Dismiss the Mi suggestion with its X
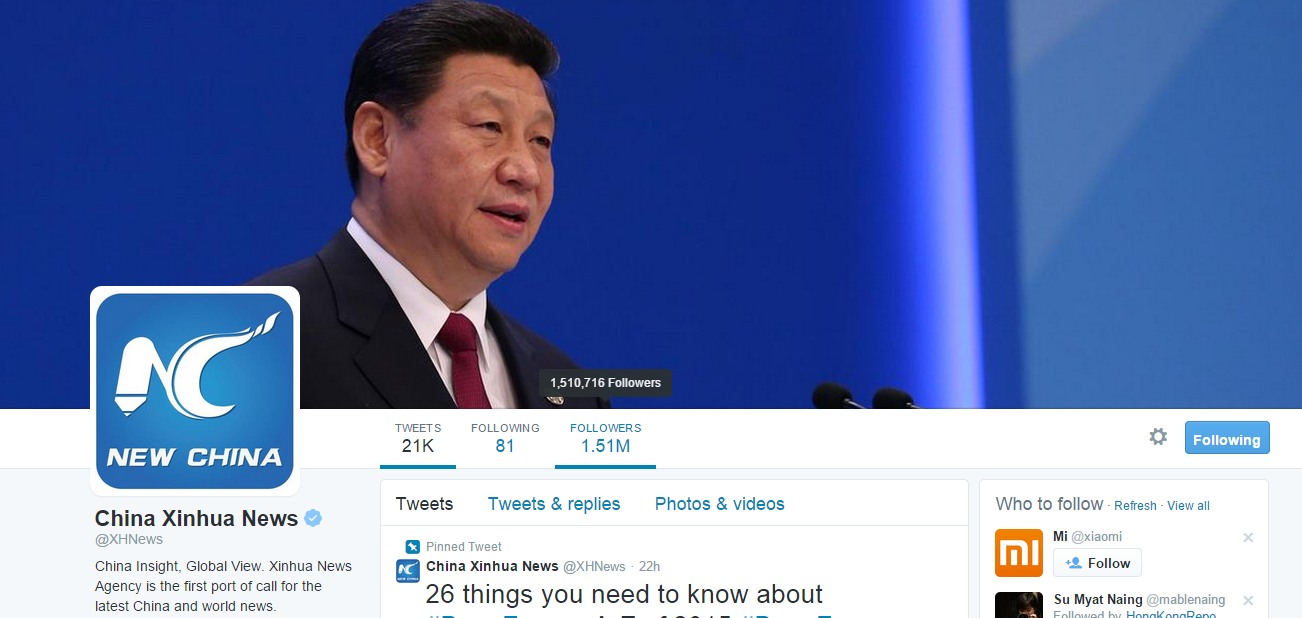 pos(1248,537)
